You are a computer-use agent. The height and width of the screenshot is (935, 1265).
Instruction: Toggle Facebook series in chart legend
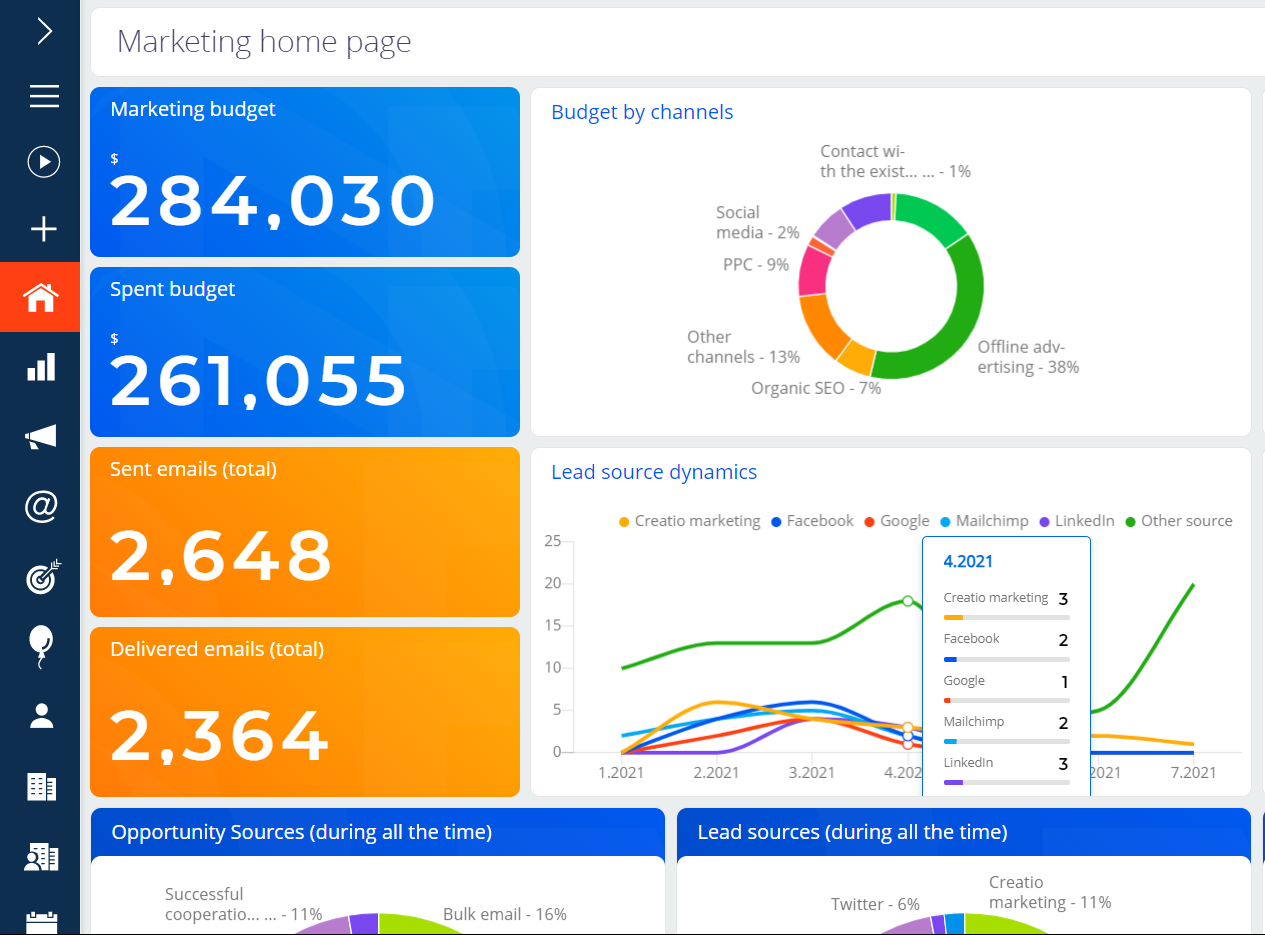pos(812,521)
